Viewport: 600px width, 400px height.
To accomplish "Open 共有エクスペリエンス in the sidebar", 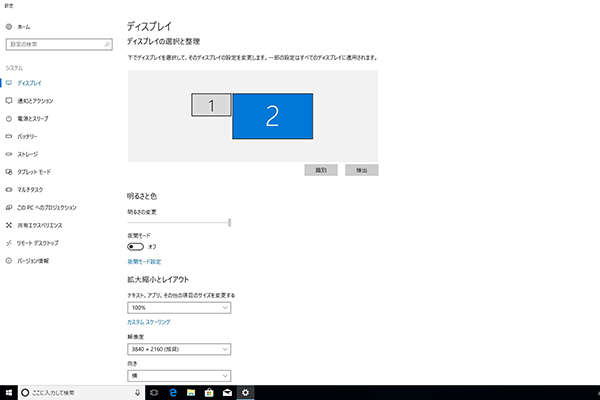I will 40,225.
